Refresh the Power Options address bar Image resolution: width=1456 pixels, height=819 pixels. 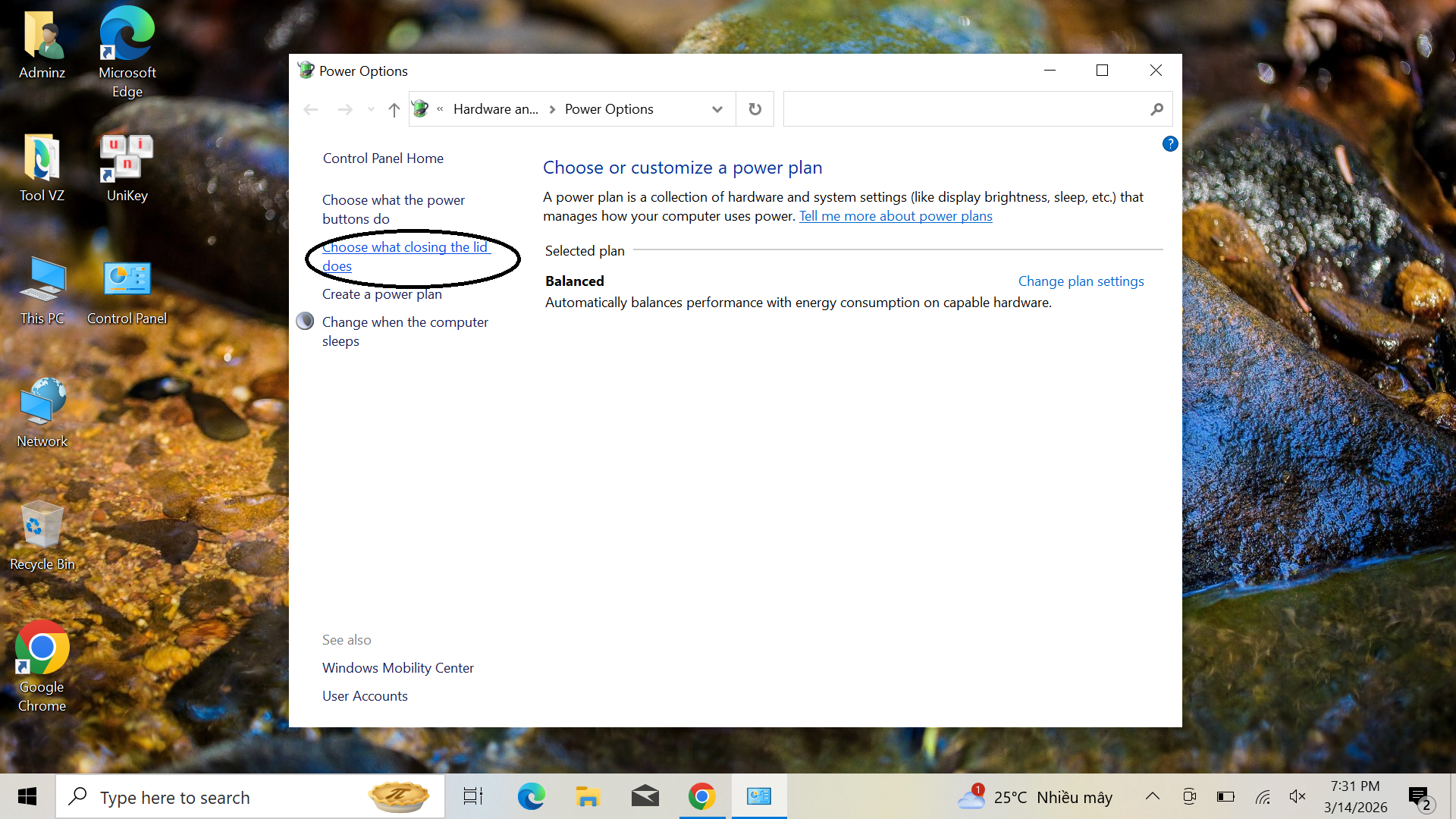(x=755, y=109)
